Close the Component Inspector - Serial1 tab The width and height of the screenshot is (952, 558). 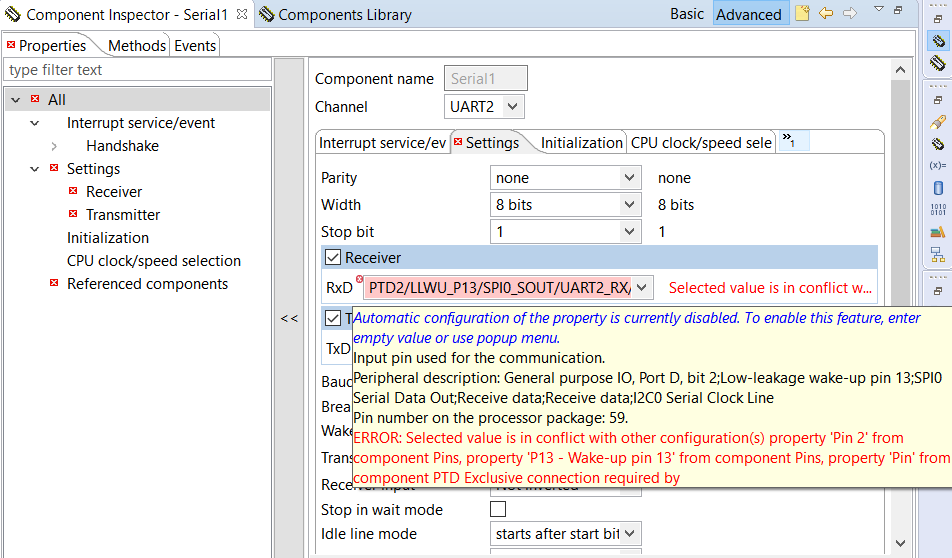242,14
